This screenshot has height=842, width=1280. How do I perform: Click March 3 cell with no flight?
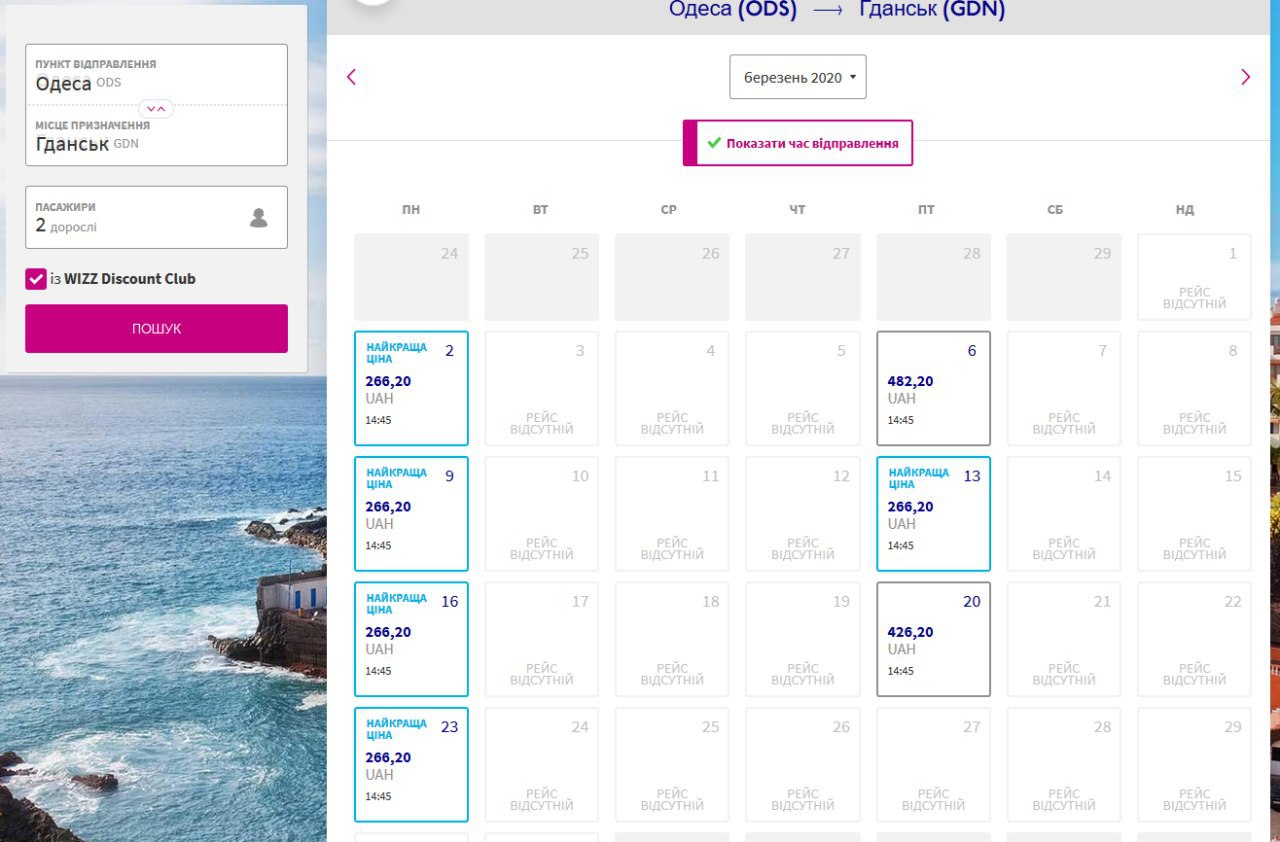[542, 388]
